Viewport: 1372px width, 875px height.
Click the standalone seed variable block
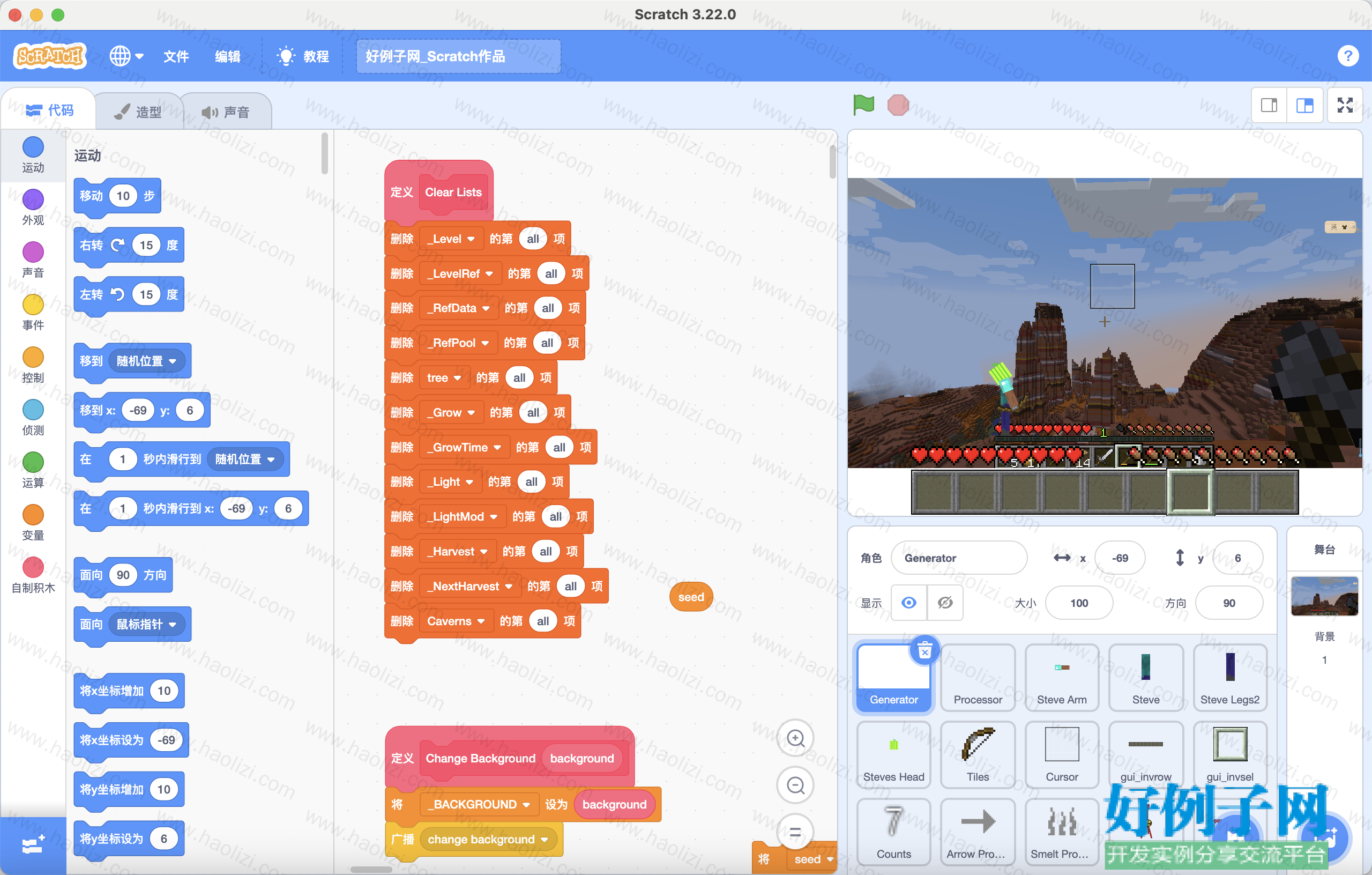click(x=691, y=596)
